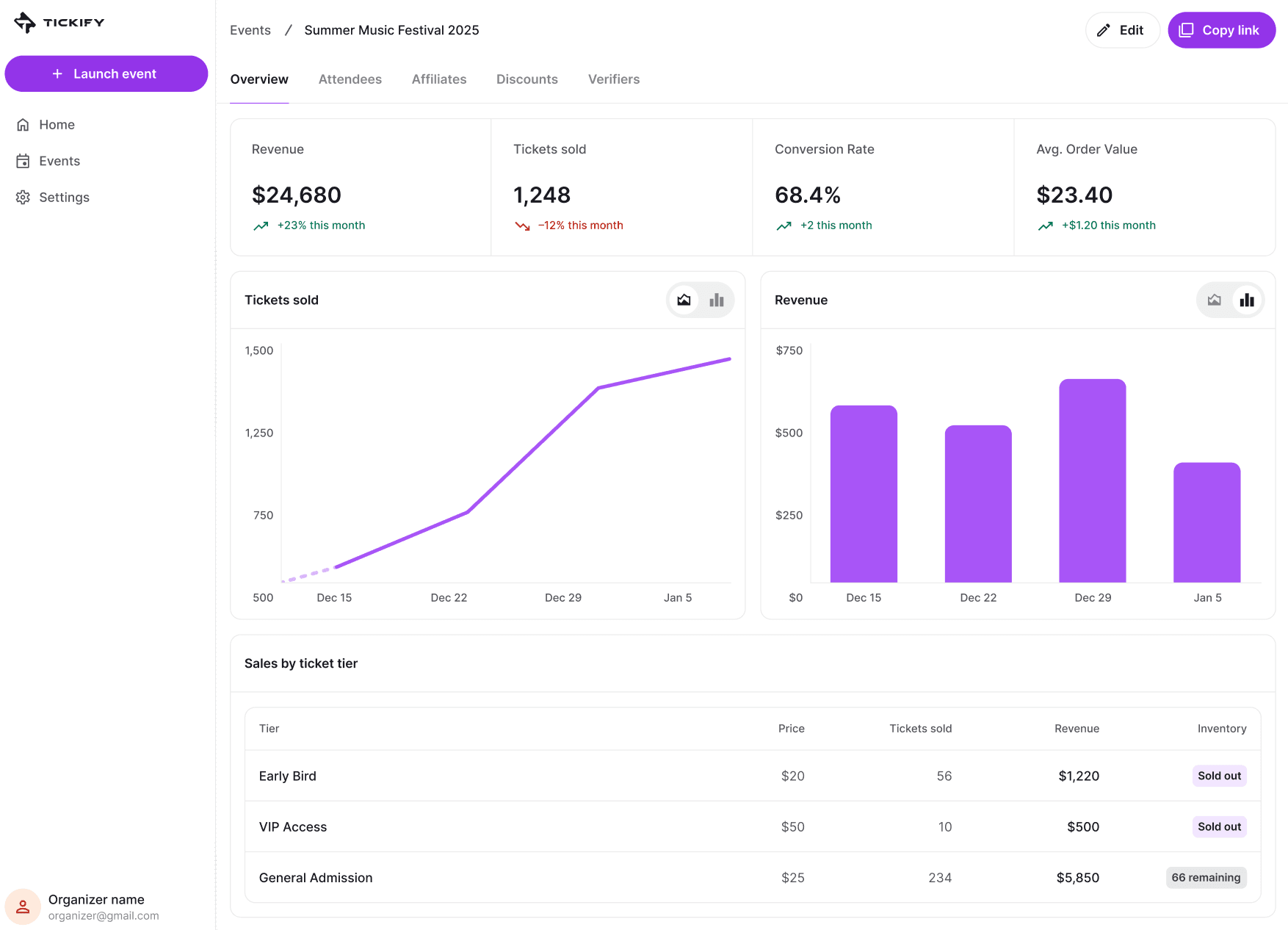Image resolution: width=1288 pixels, height=930 pixels.
Task: Open the Attendees tab
Action: click(350, 79)
